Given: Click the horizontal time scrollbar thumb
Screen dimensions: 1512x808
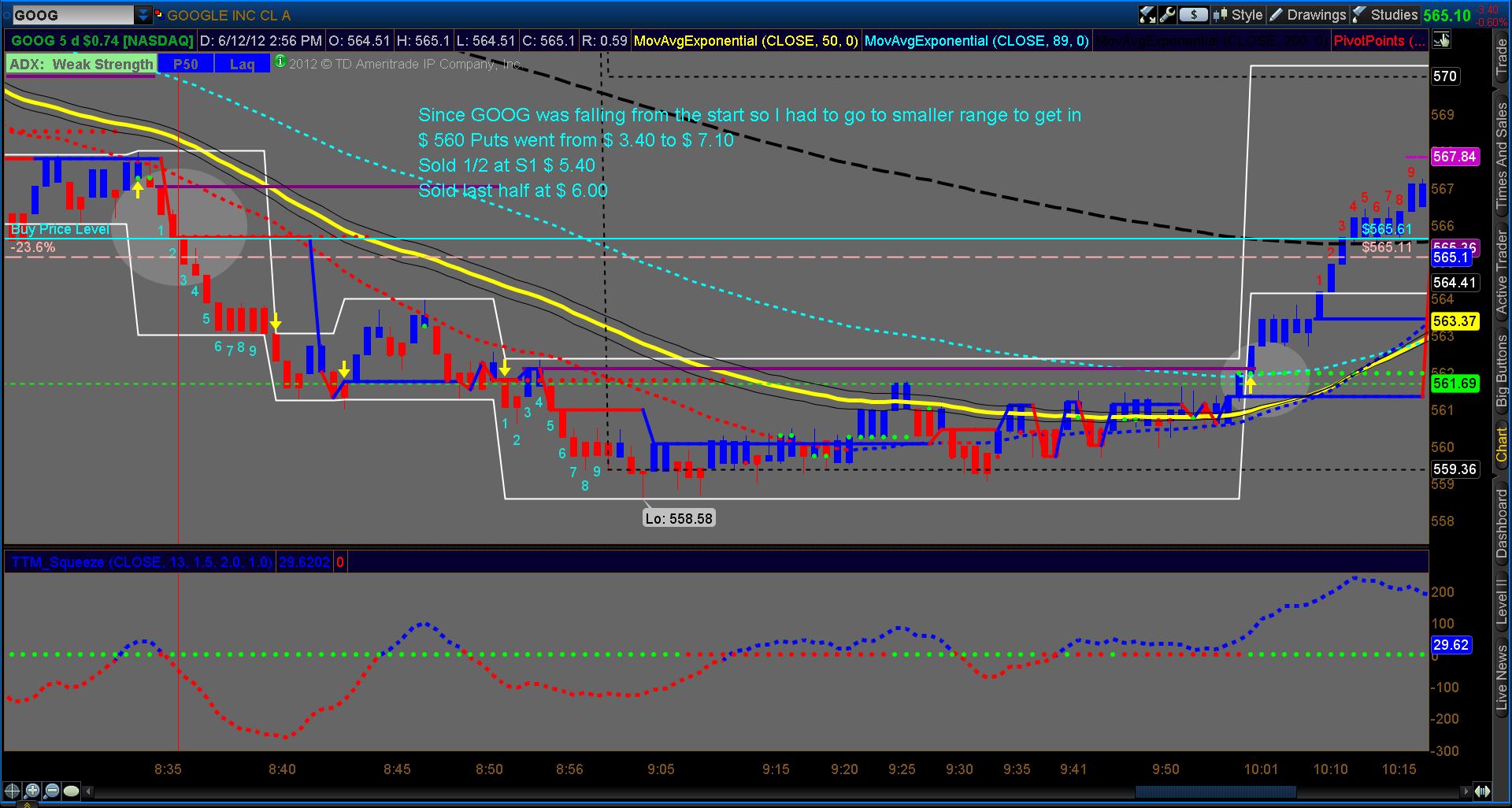Looking at the screenshot, I should click(1215, 791).
